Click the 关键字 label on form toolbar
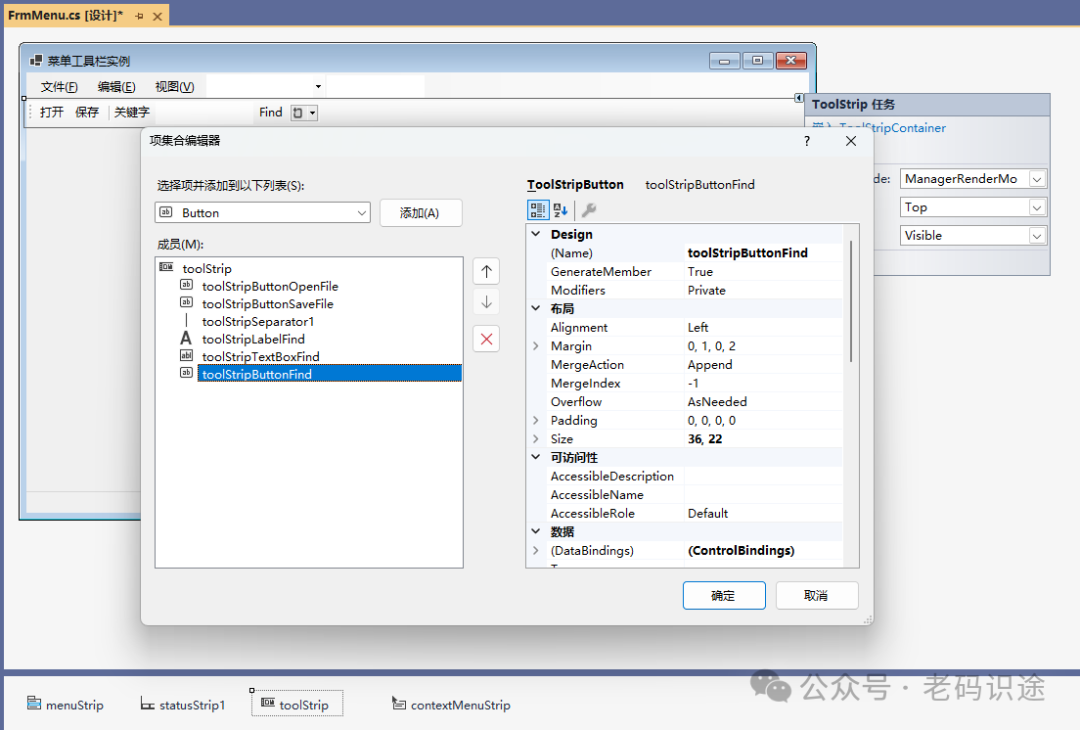The width and height of the screenshot is (1080, 730). [x=132, y=112]
